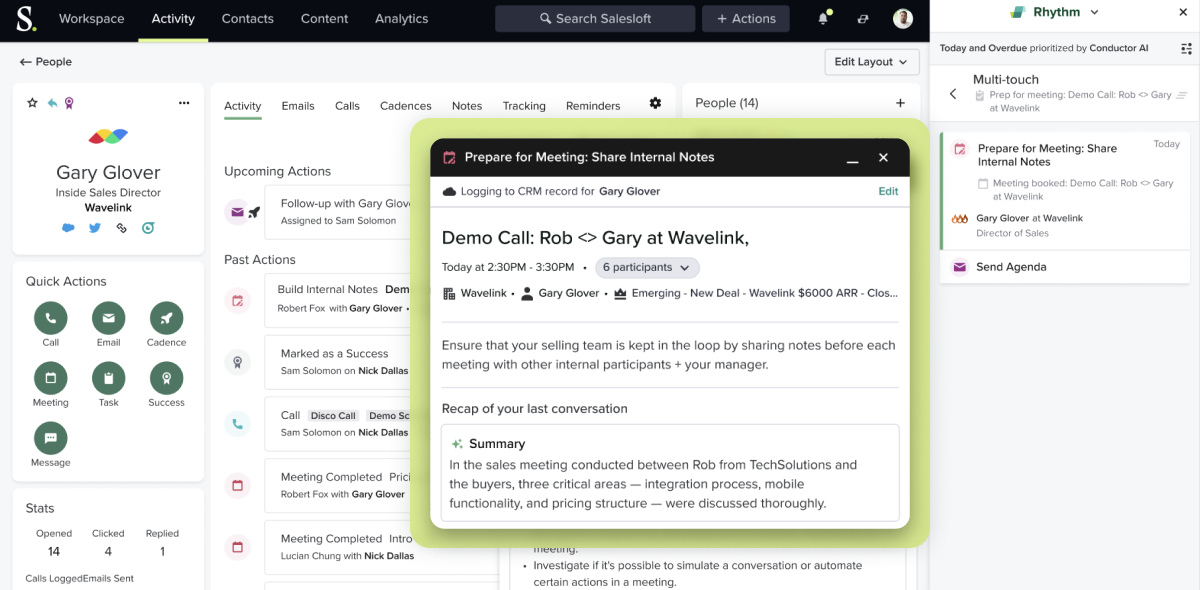
Task: Click the Emerging - New Deal opportunity text
Action: tap(764, 294)
